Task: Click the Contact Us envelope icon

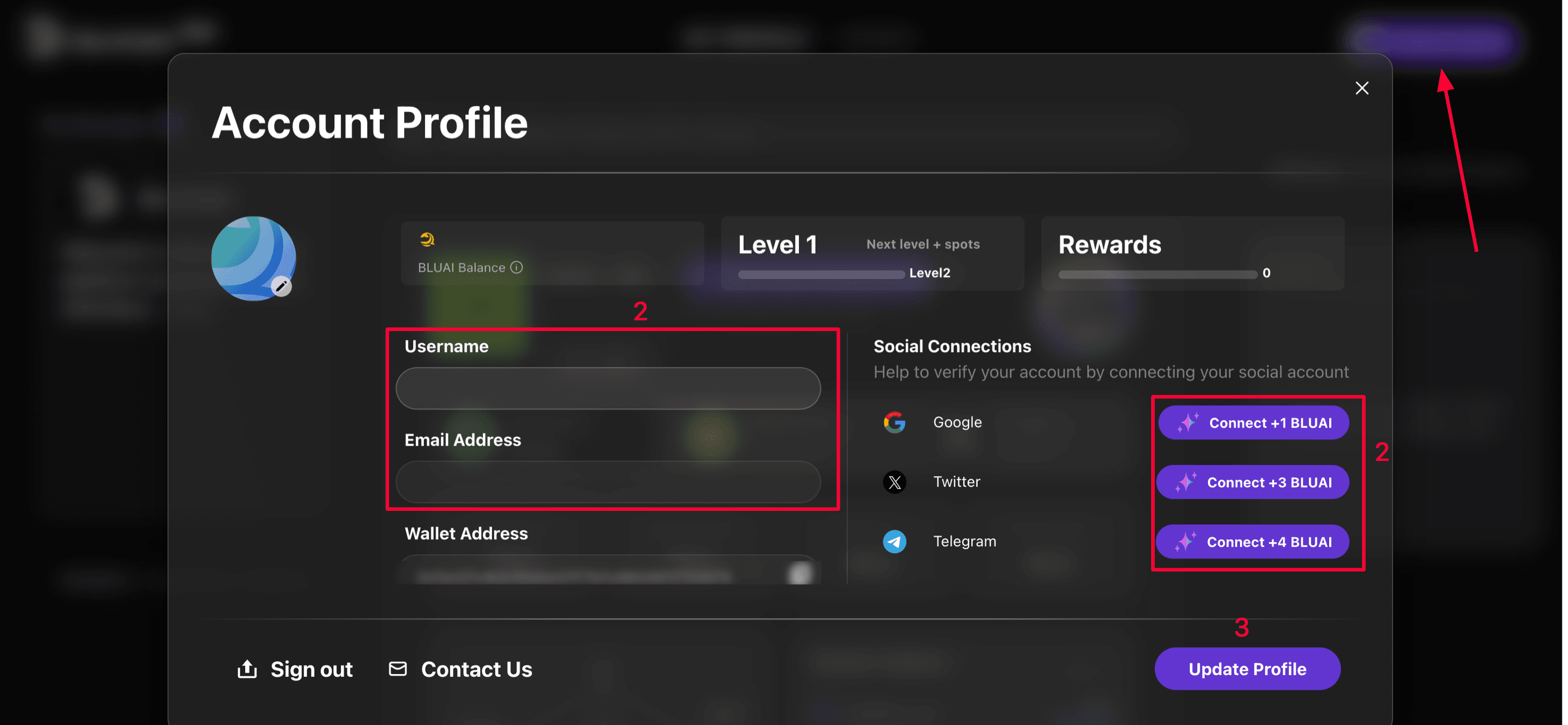Action: [x=398, y=669]
